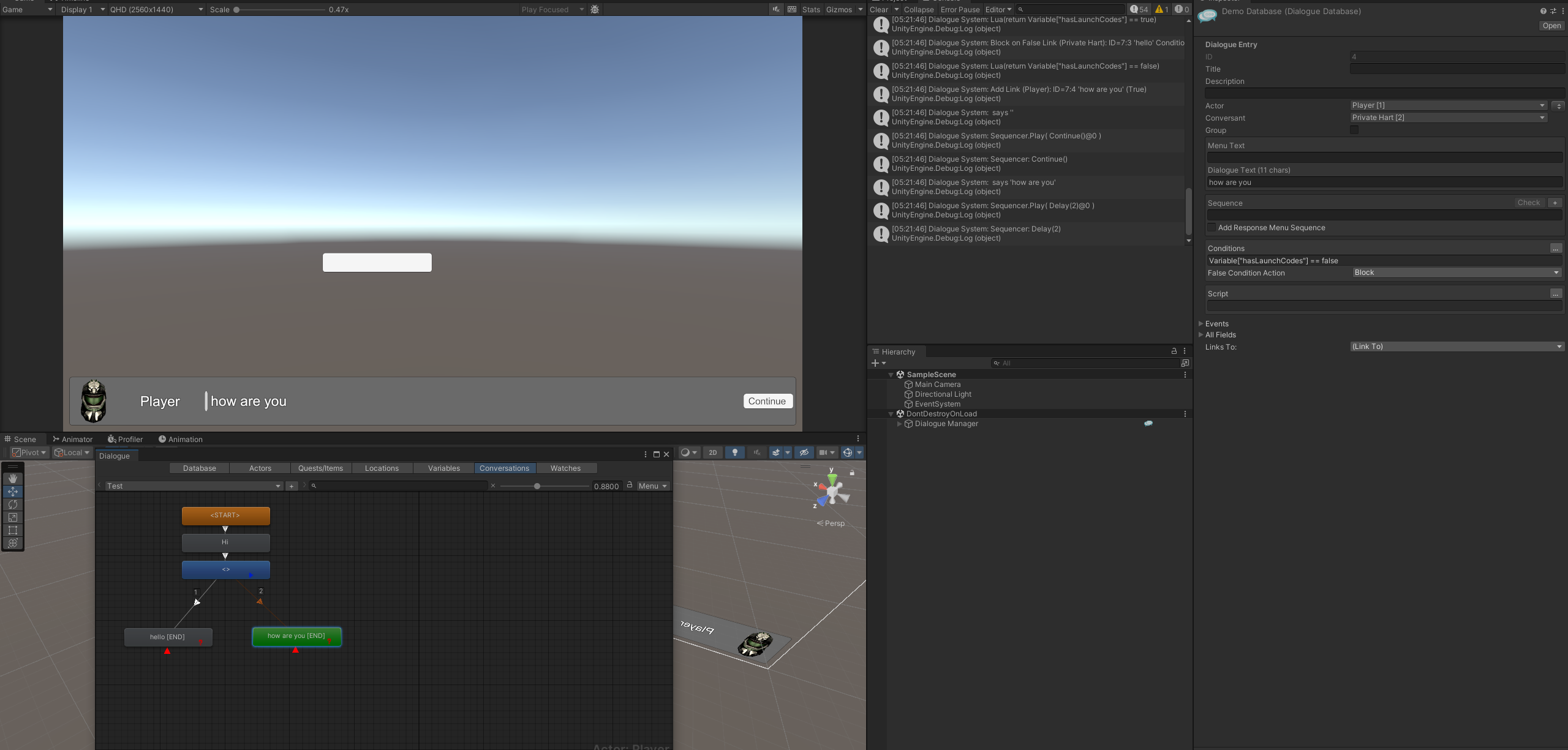Click the scene gizmo lock icon
Viewport: 1568px width, 750px height.
[851, 473]
